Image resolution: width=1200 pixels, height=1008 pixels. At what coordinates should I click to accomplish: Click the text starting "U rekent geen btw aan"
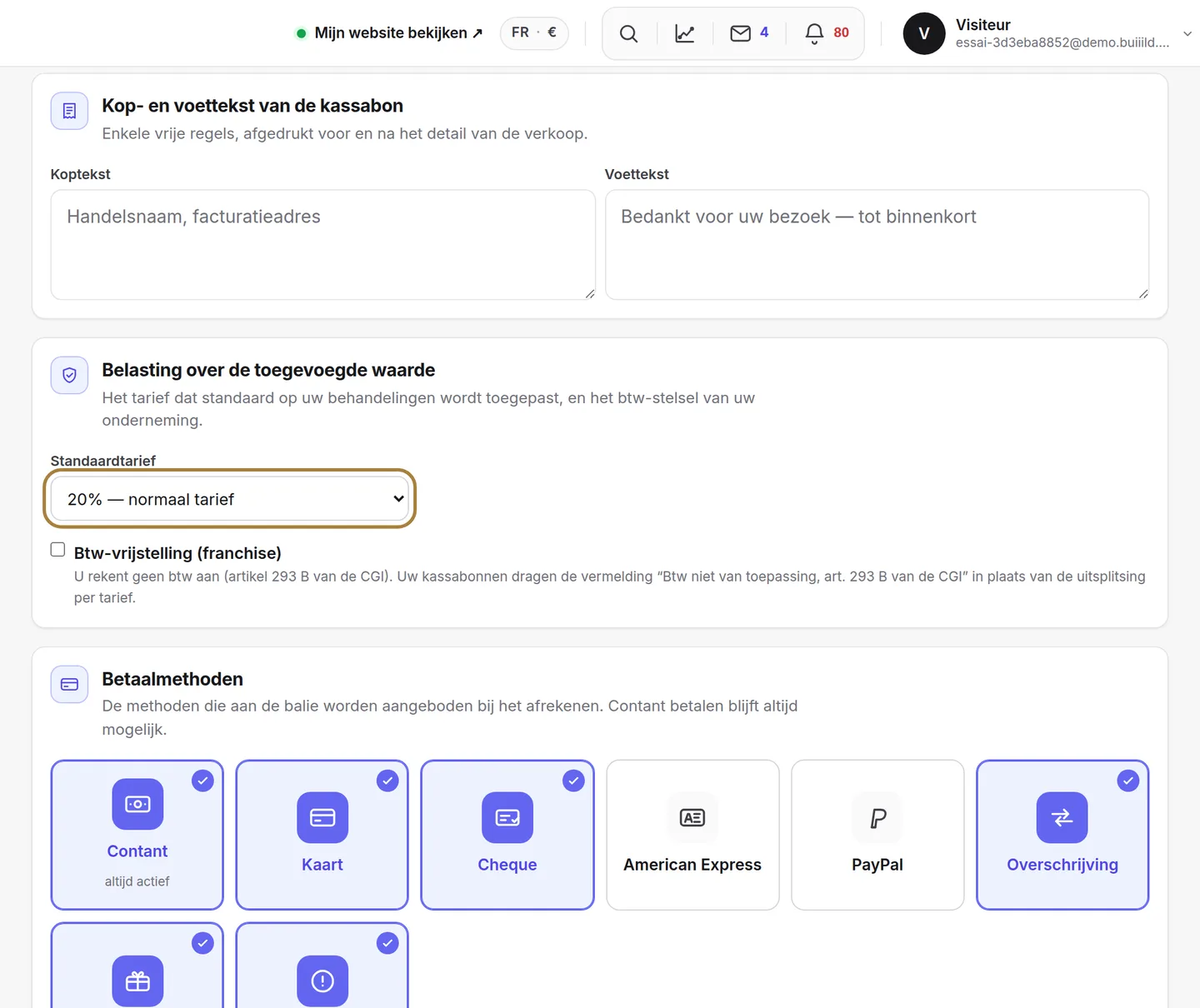point(610,586)
